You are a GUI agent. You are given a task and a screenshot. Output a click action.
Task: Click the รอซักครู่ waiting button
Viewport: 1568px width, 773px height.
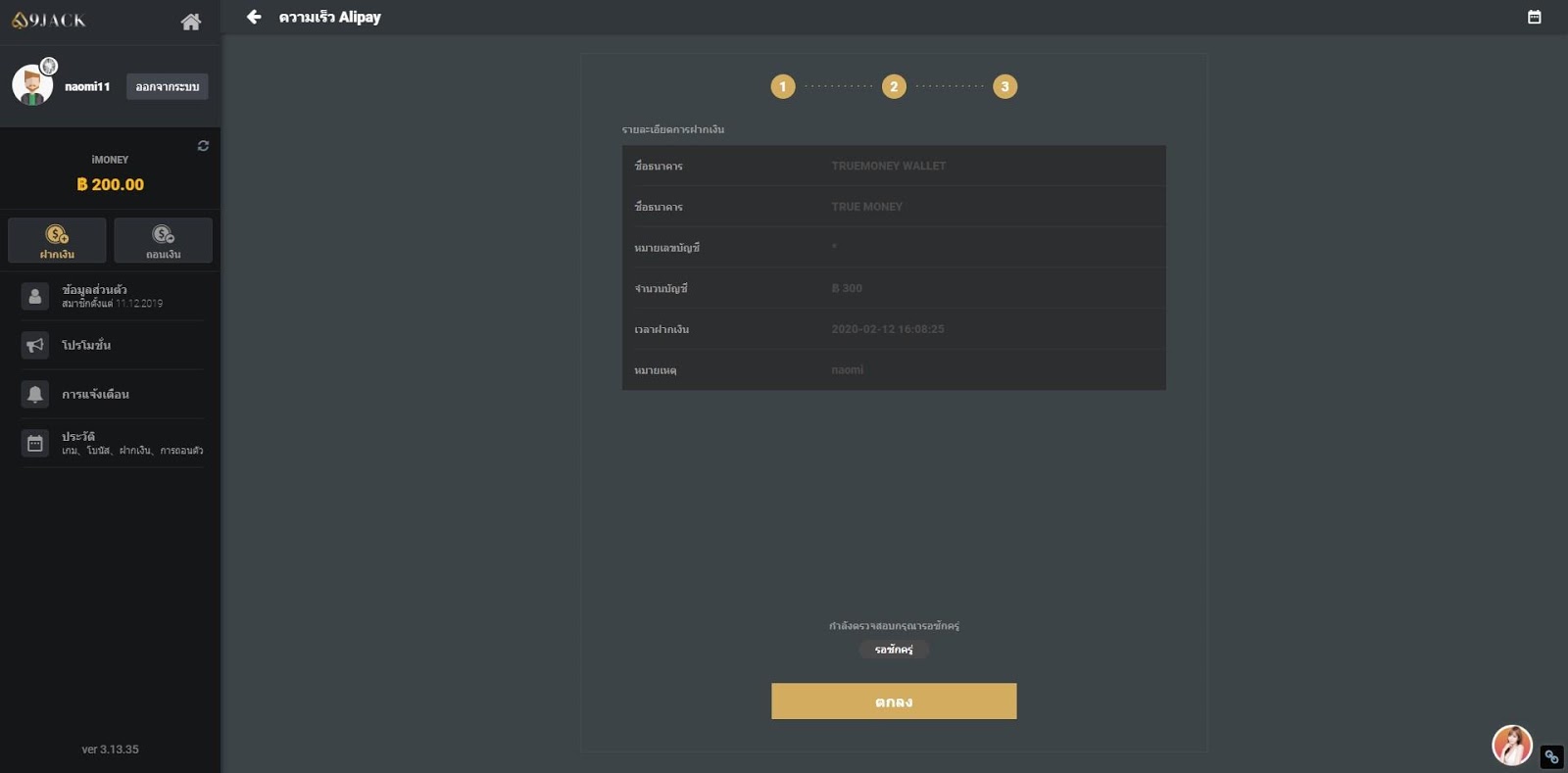click(894, 650)
